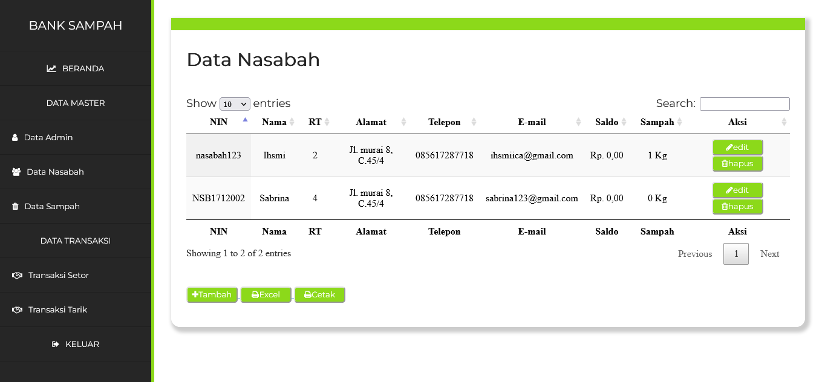The image size is (822, 382).
Task: Edit the Ihsmi nasabah123 record
Action: tap(738, 147)
